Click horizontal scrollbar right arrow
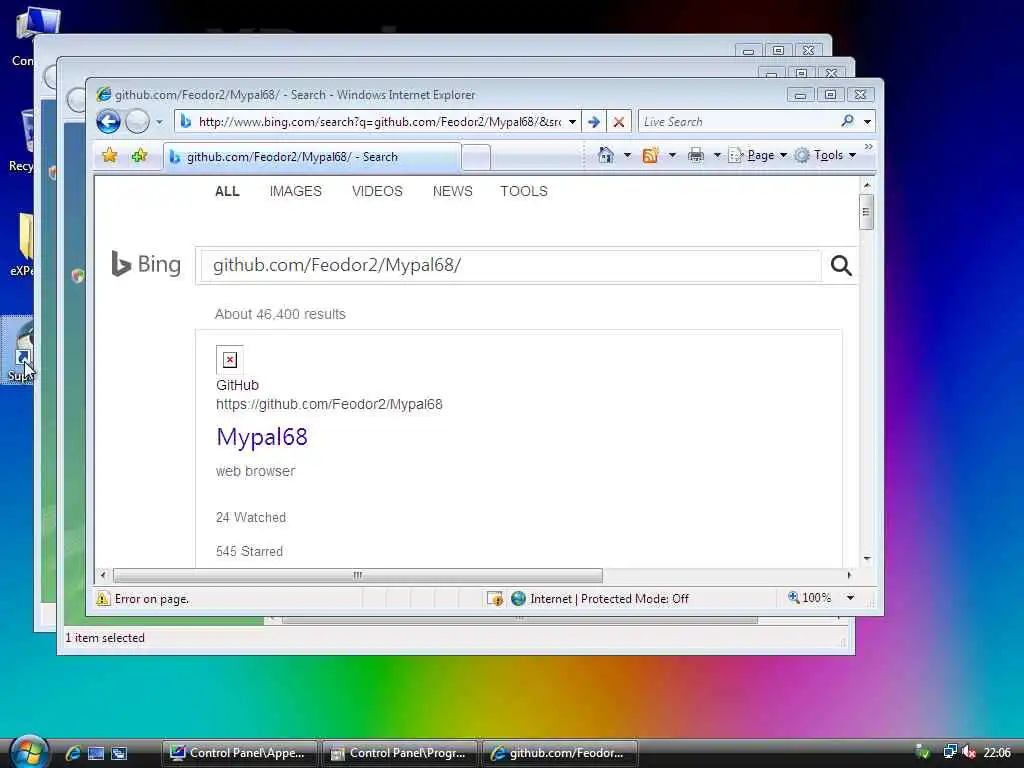 [849, 575]
